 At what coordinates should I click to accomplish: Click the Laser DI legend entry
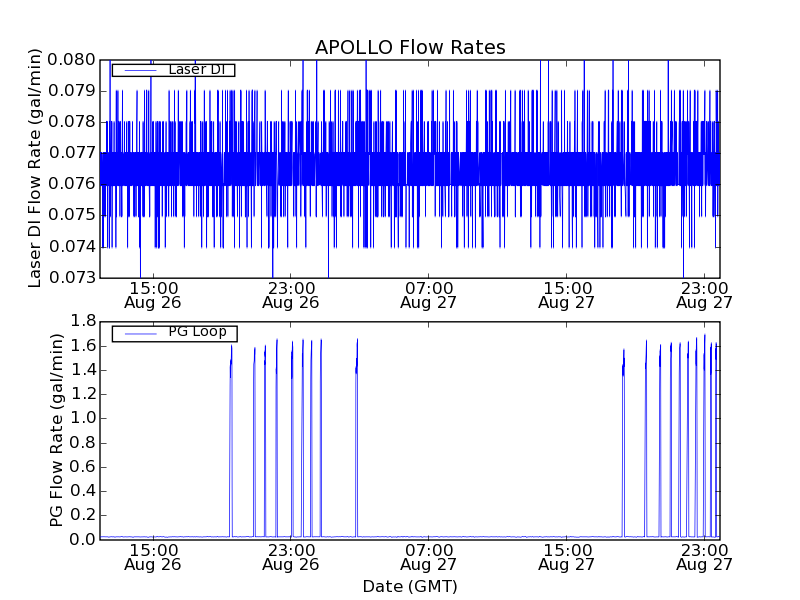[173, 69]
